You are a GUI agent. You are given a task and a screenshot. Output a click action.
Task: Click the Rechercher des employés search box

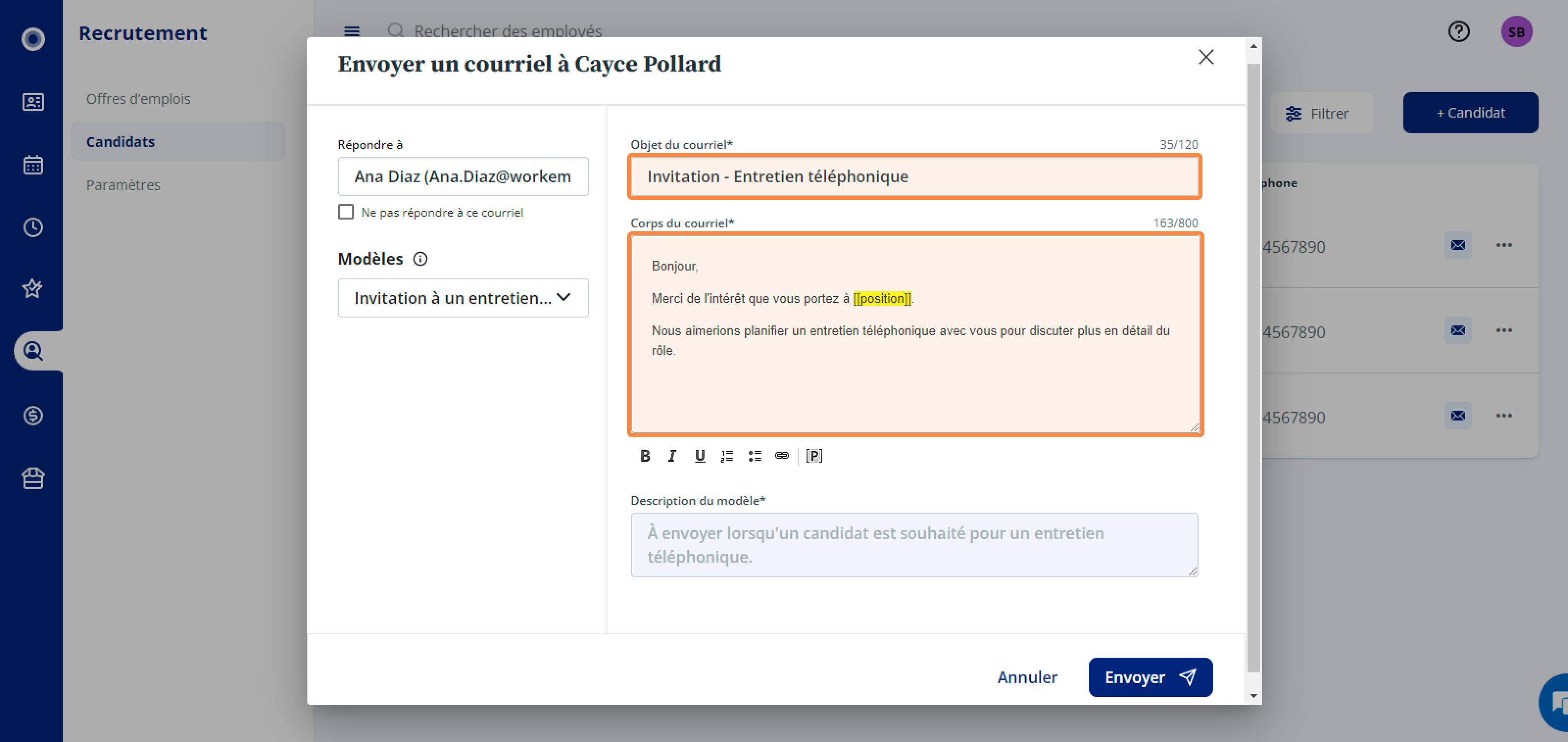508,31
